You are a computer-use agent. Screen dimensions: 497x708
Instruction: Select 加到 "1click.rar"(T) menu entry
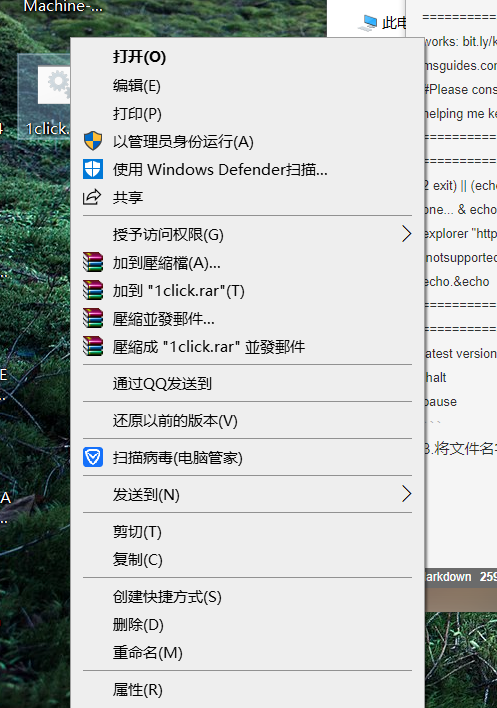tap(247, 290)
